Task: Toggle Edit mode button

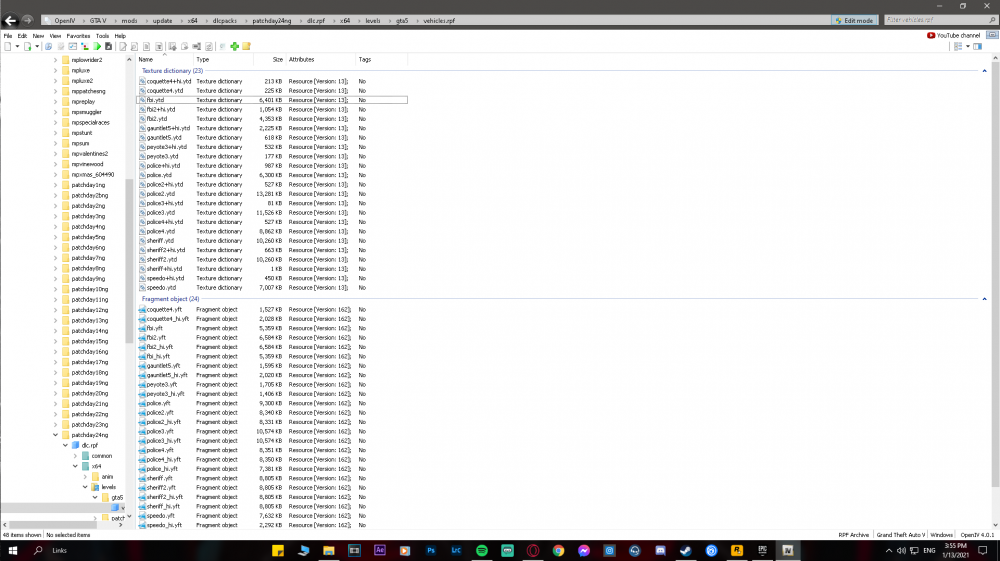Action: [855, 20]
